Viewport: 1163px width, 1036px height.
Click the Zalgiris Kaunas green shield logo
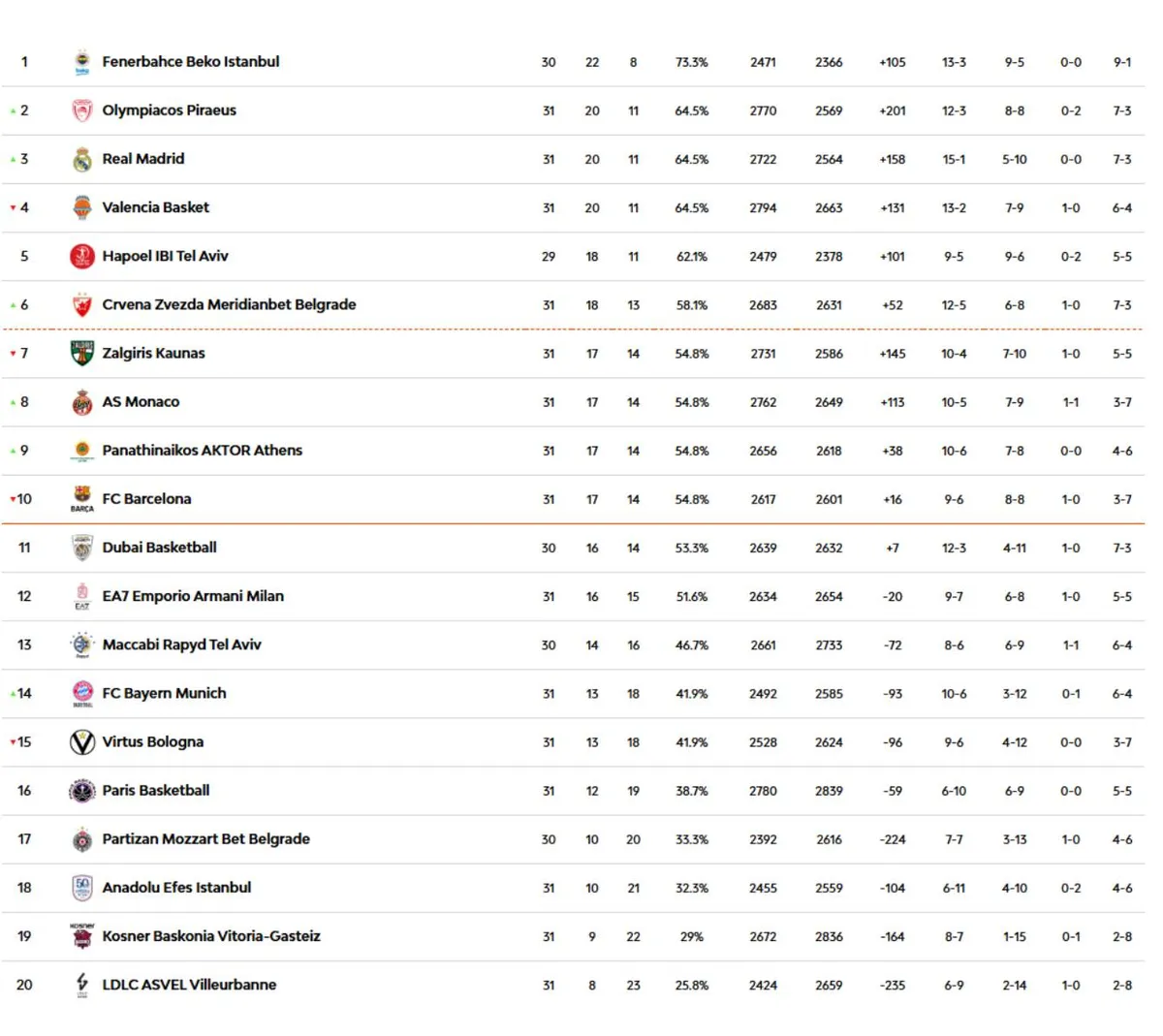pos(82,353)
